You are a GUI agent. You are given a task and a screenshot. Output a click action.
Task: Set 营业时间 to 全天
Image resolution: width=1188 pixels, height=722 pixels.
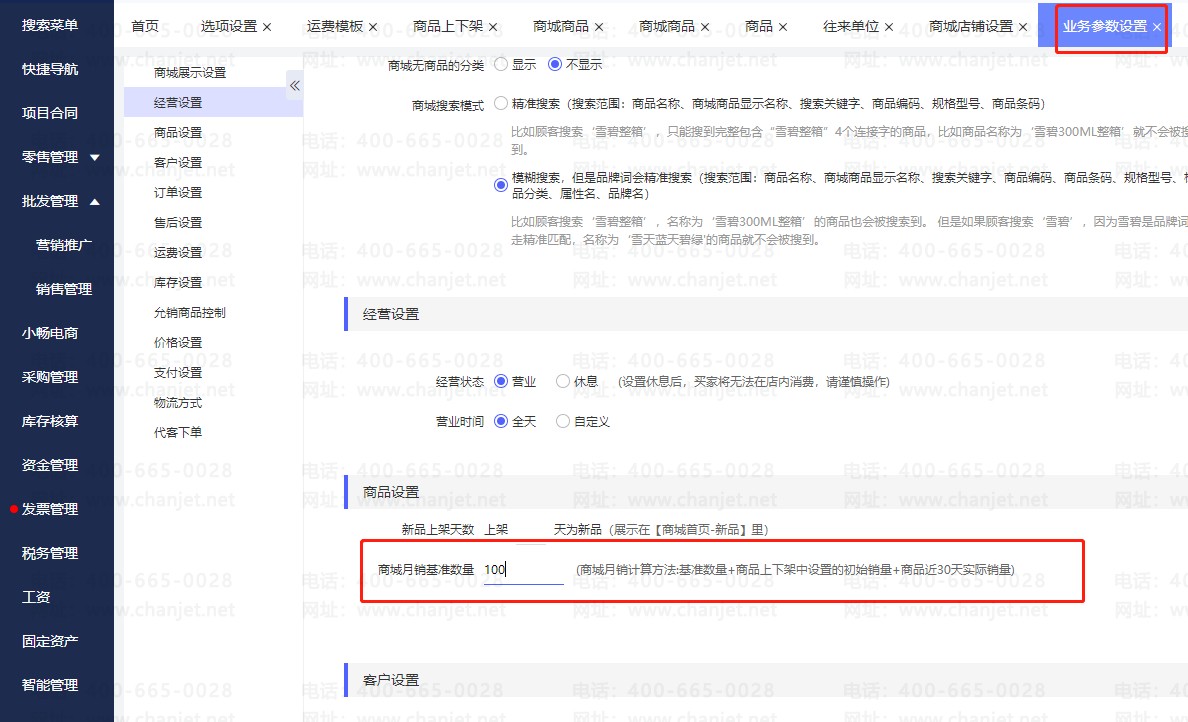point(501,421)
